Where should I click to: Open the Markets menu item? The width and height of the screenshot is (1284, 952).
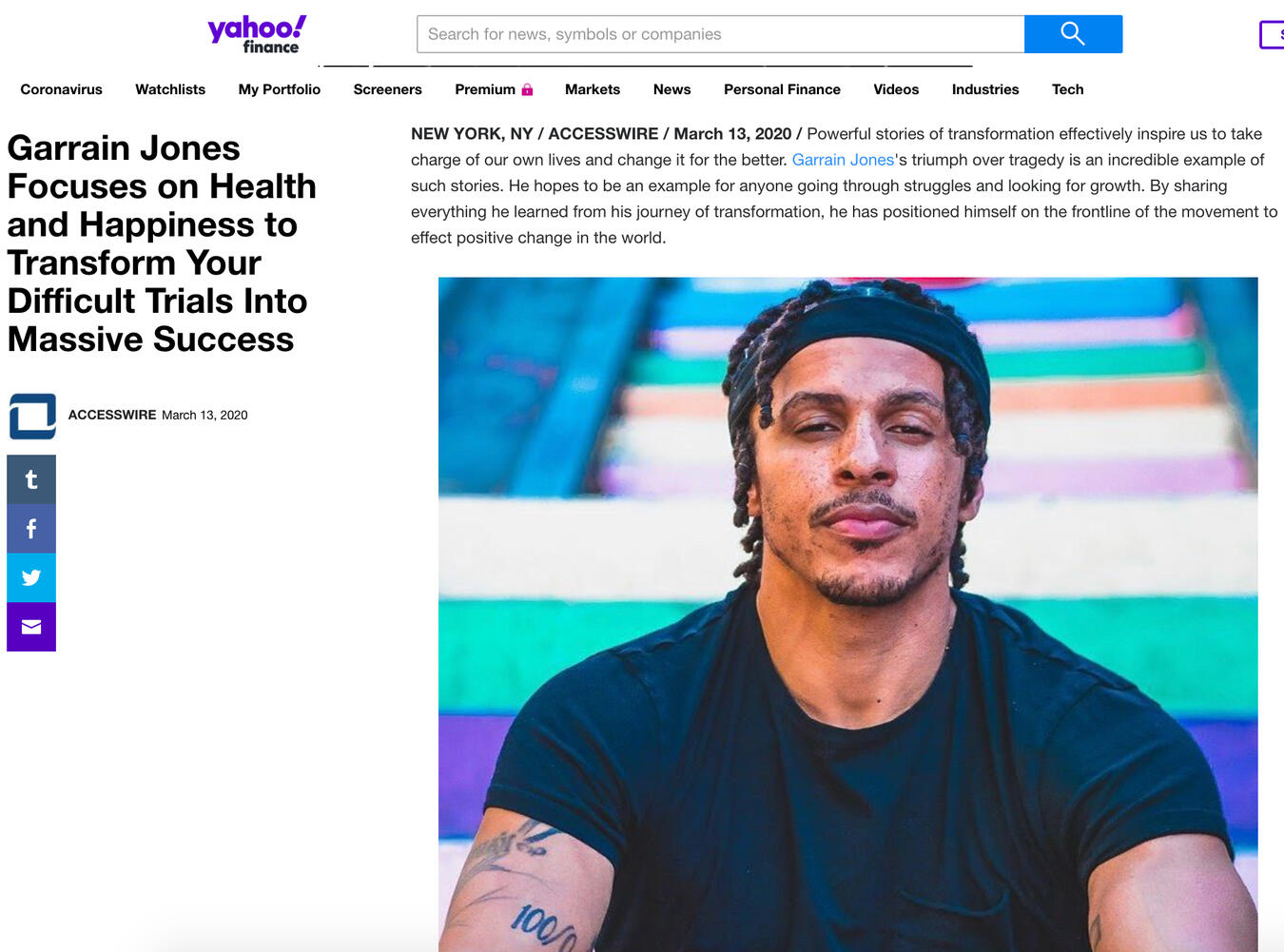[x=593, y=89]
